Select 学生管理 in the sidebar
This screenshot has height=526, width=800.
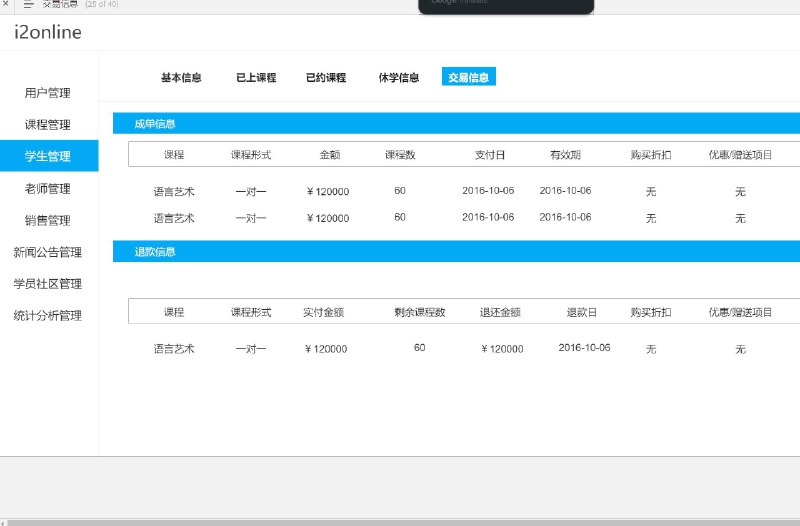(49, 156)
